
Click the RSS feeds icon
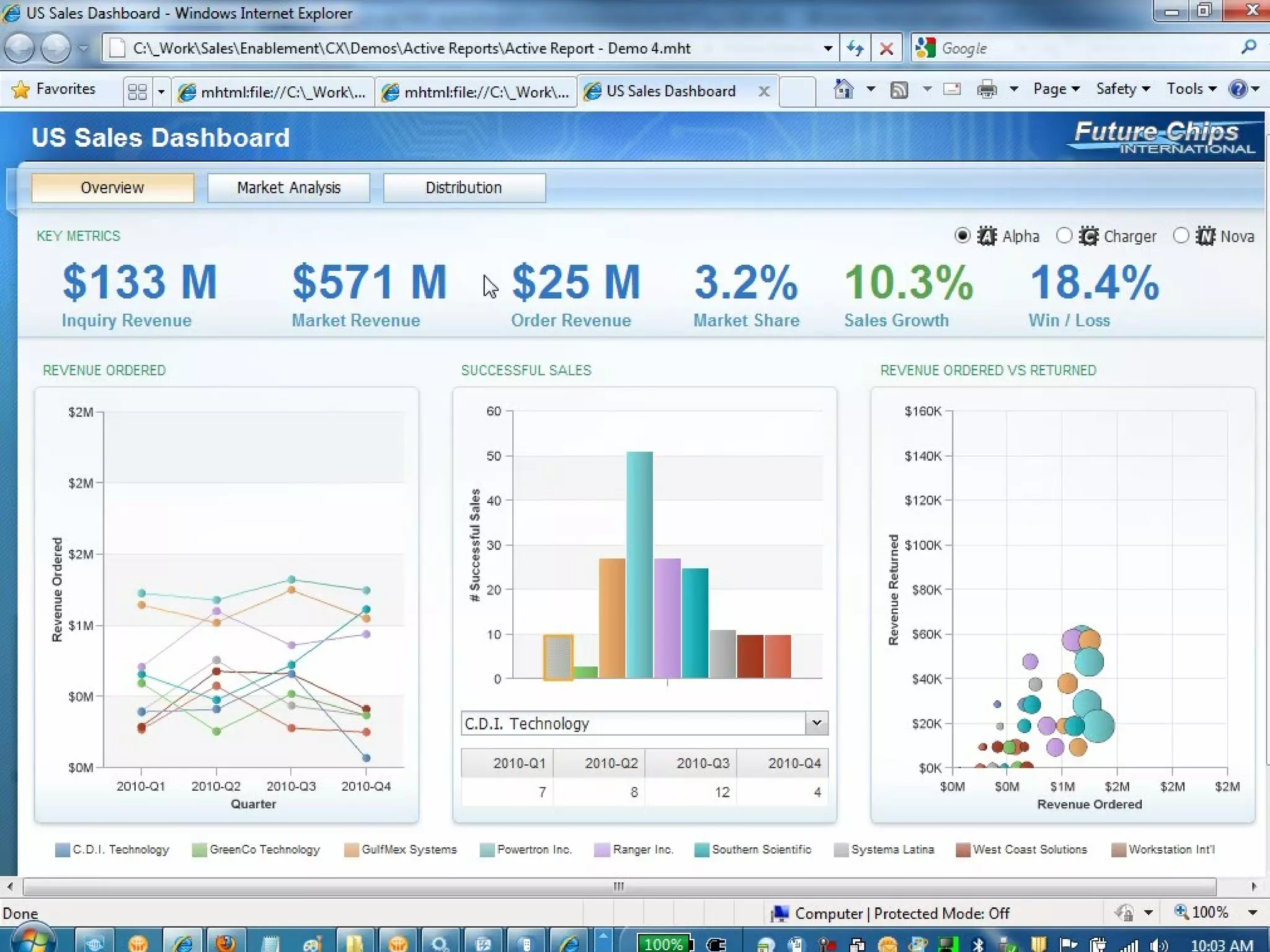pyautogui.click(x=899, y=90)
